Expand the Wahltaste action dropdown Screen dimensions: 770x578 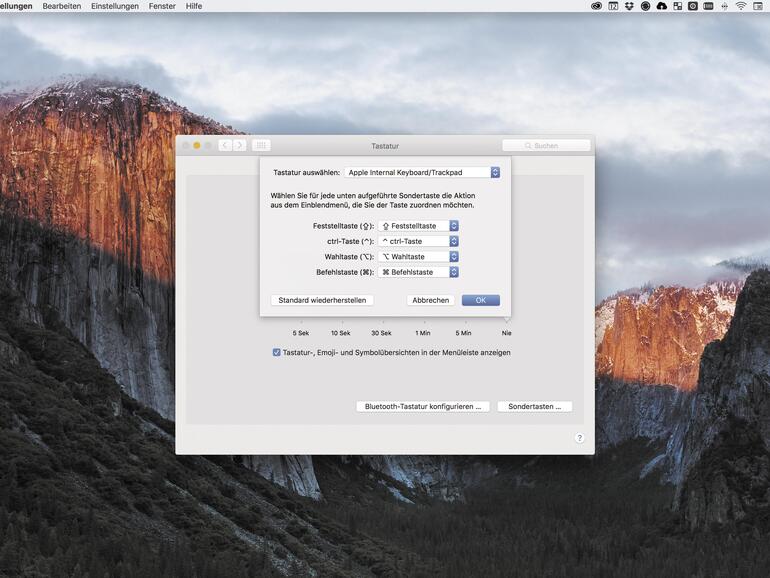418,257
